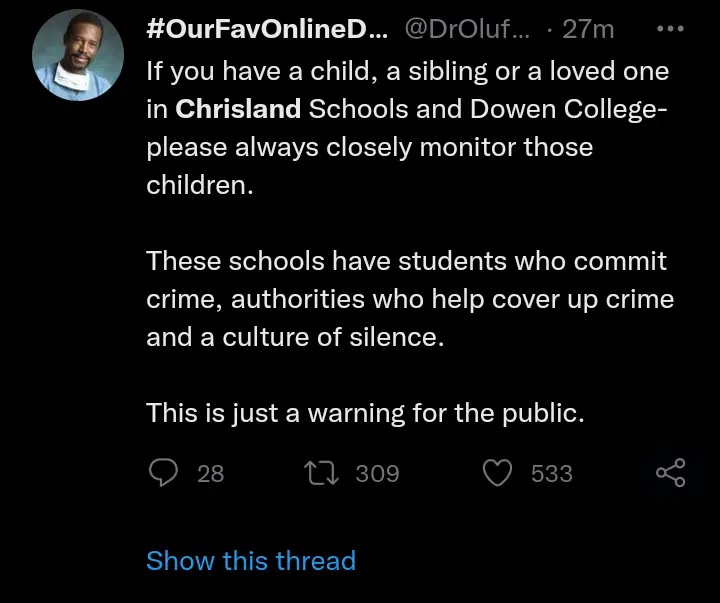
Task: Like the tweet with the heart icon
Action: [498, 472]
